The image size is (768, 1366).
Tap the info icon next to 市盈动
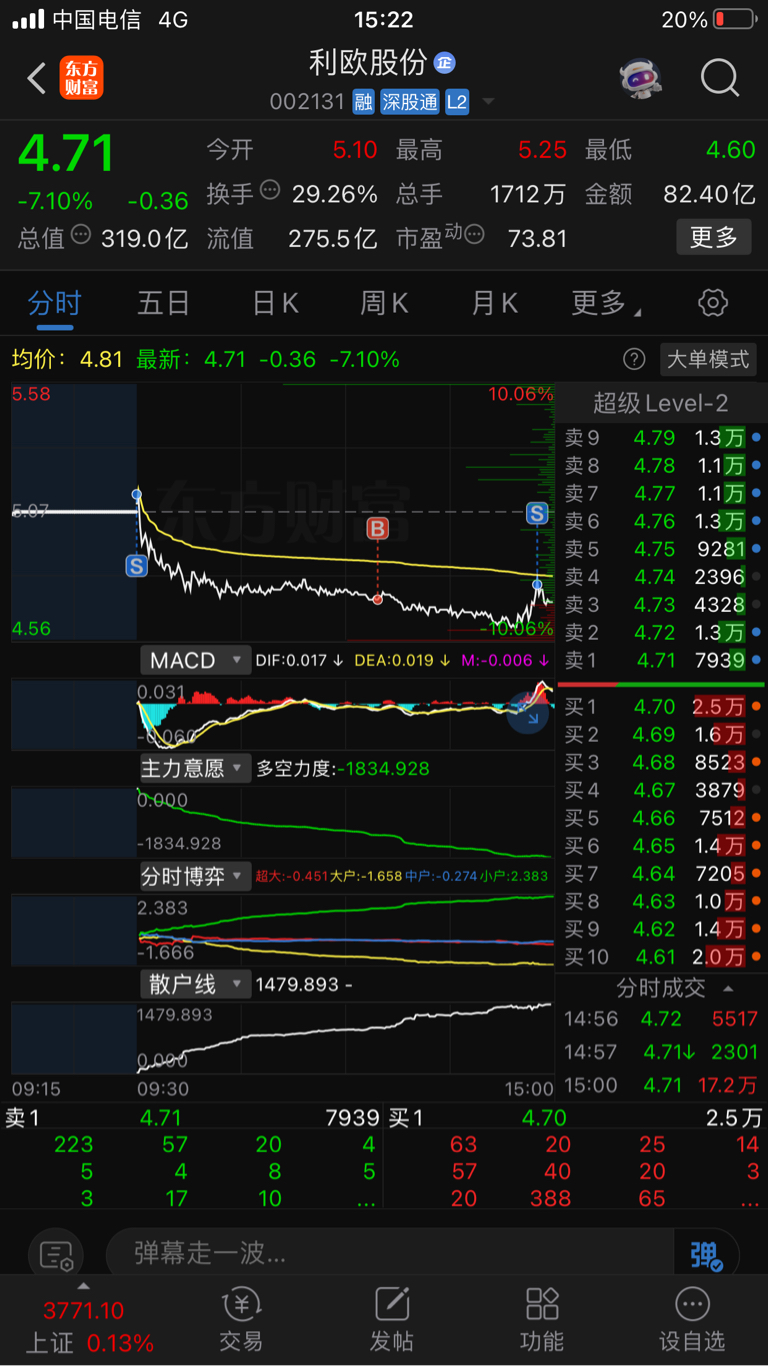475,235
